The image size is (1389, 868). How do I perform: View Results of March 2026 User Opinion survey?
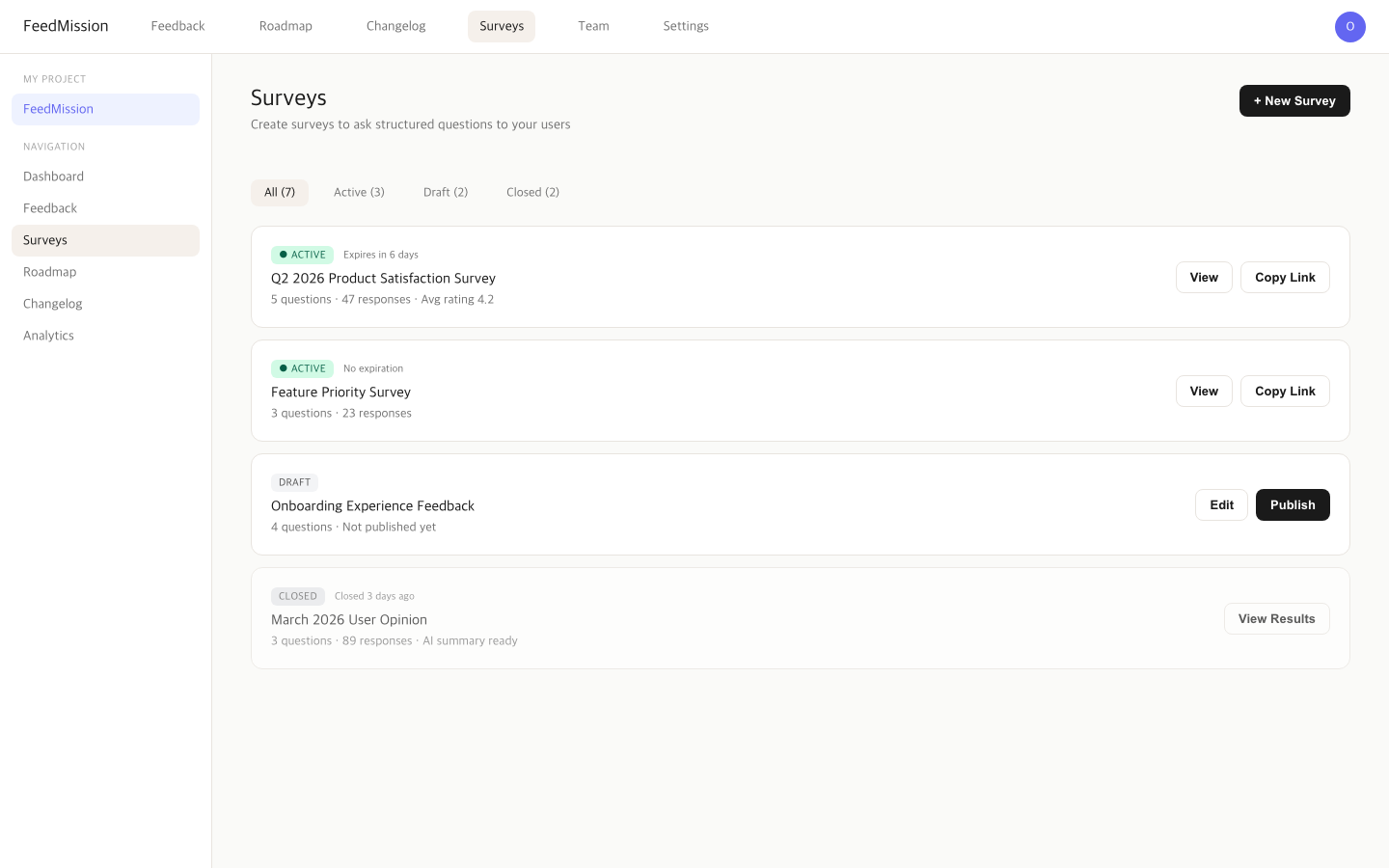tap(1277, 618)
